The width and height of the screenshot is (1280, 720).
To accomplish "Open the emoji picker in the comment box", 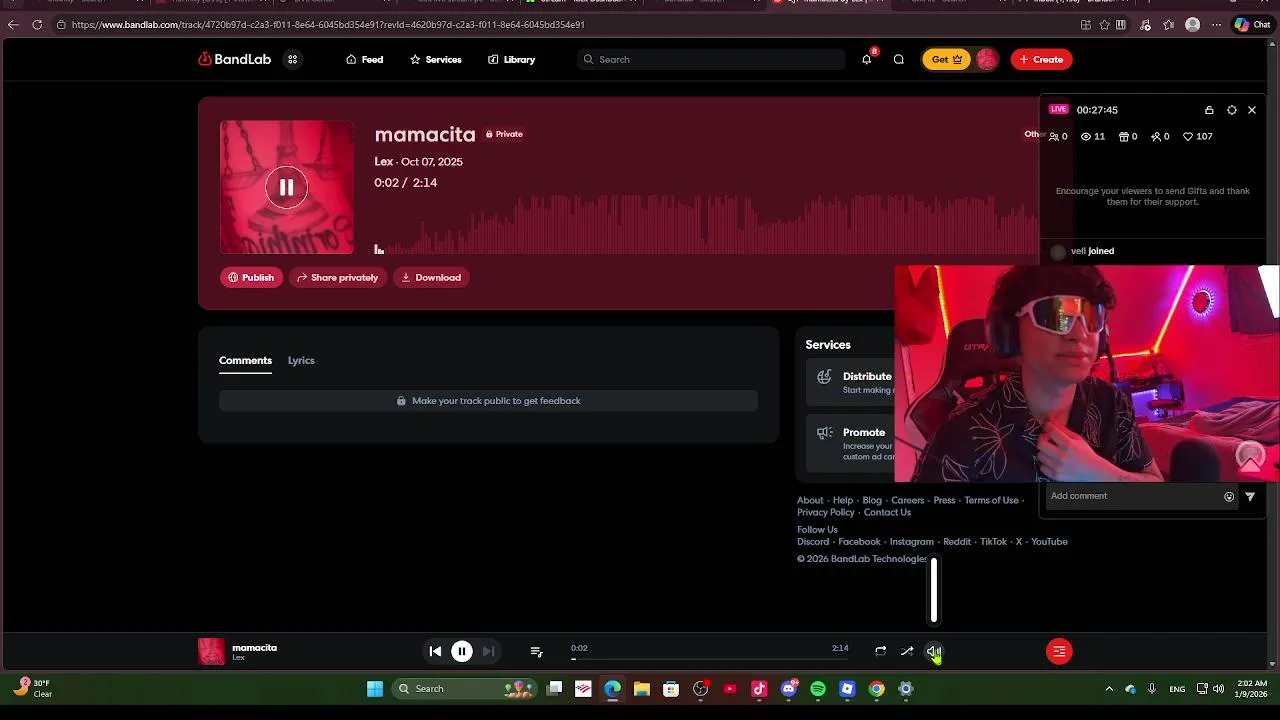I will coord(1229,496).
